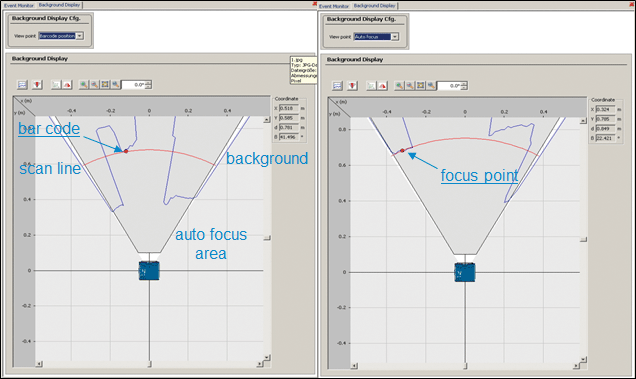Image resolution: width=636 pixels, height=379 pixels.
Task: Click the horizontal scrollbar thumb in Barcode position plot
Action: [x=149, y=364]
